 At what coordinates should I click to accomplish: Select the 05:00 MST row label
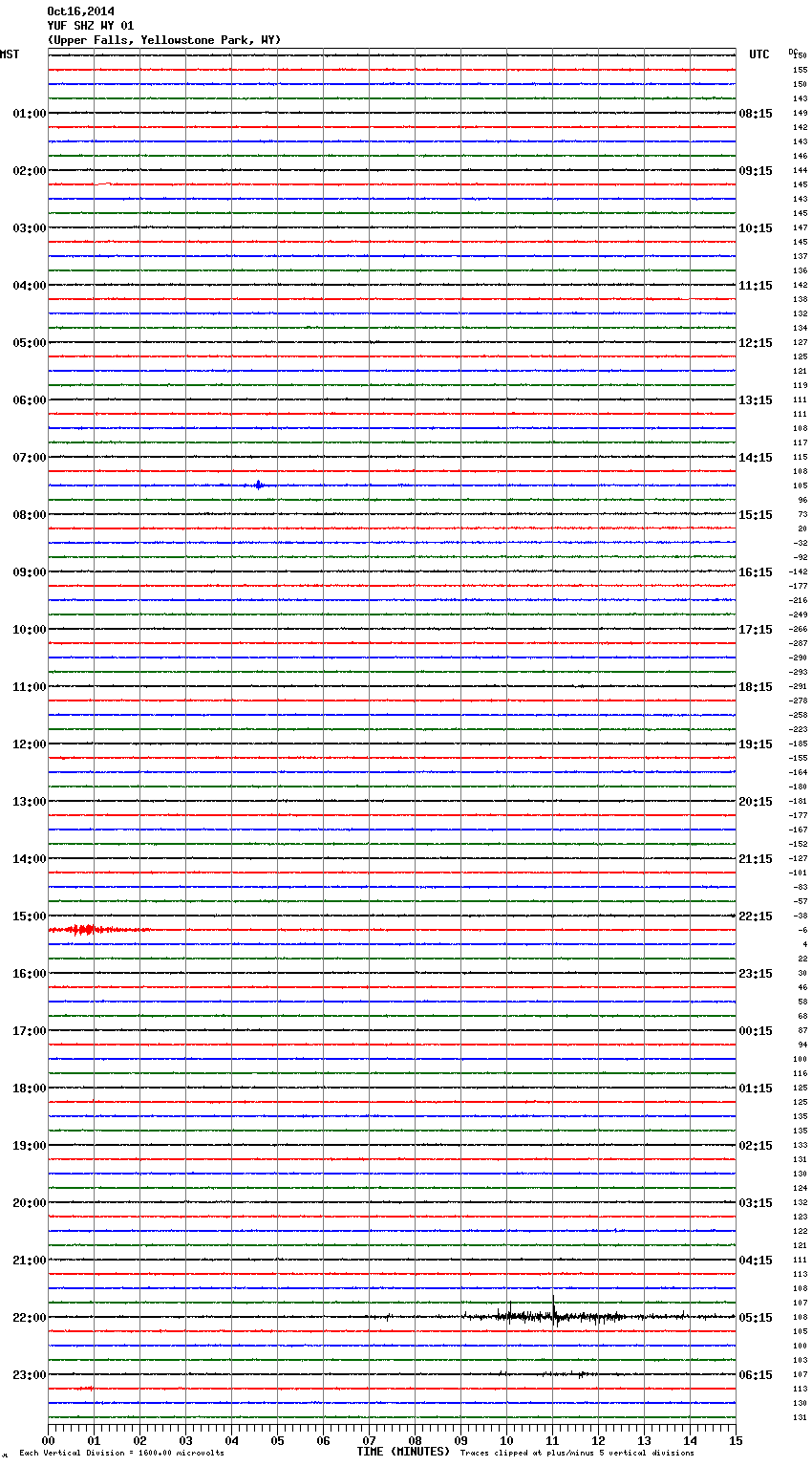tap(29, 343)
